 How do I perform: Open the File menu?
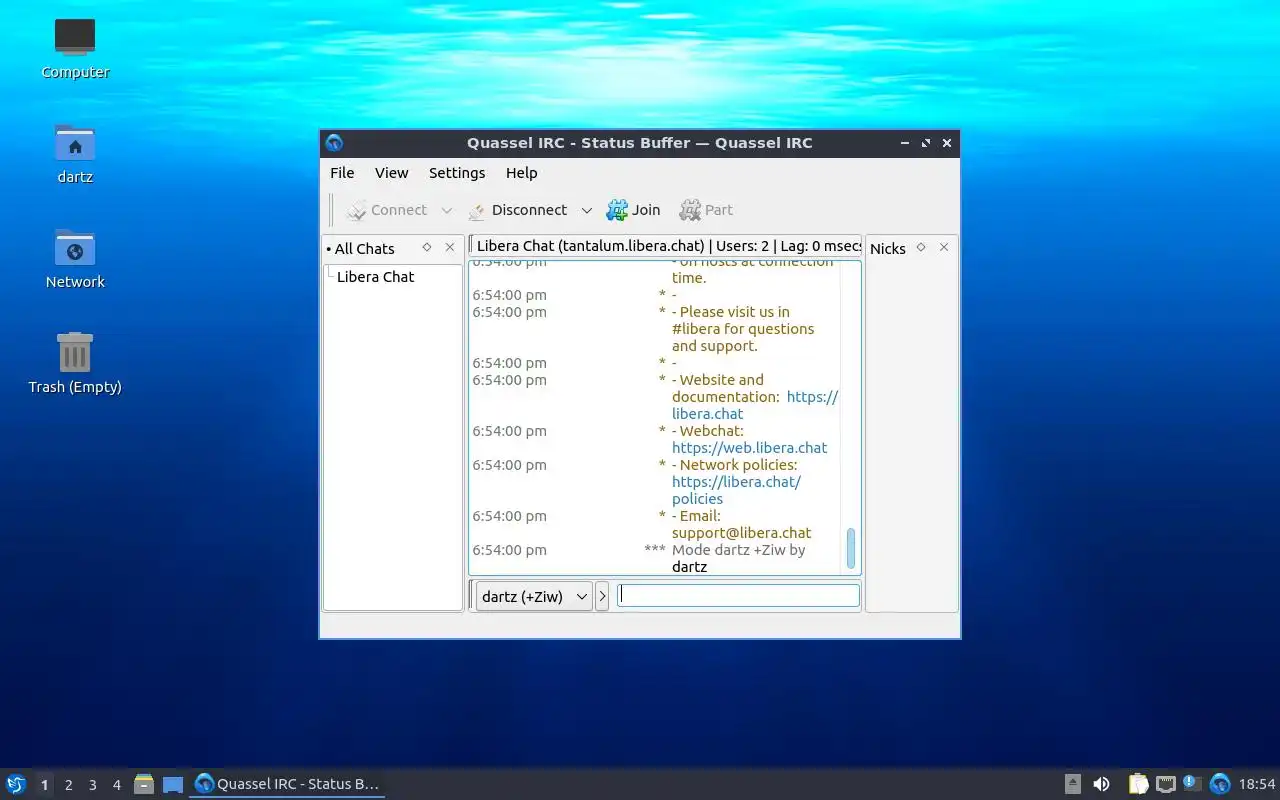pos(342,173)
